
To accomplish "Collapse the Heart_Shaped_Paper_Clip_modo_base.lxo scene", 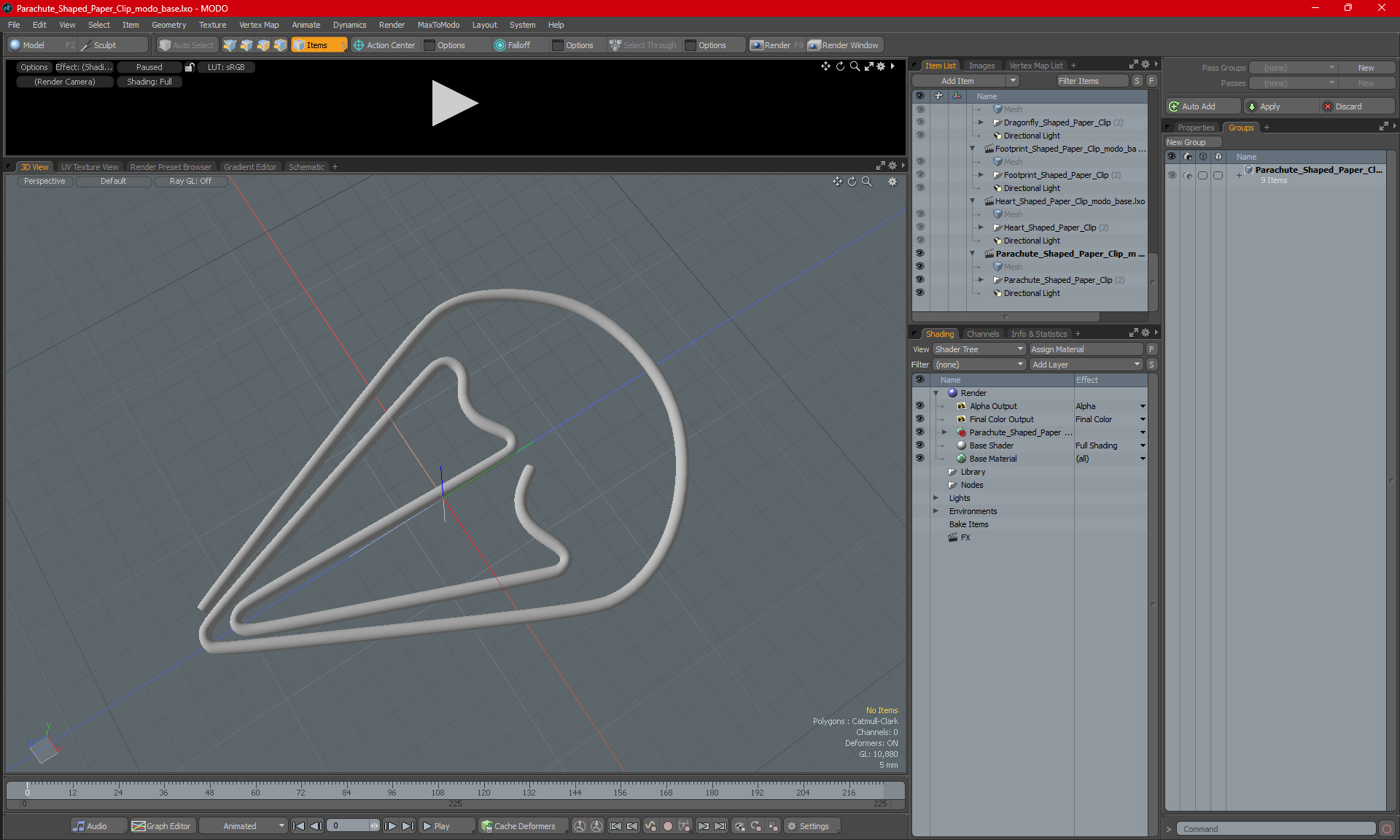I will [x=972, y=201].
